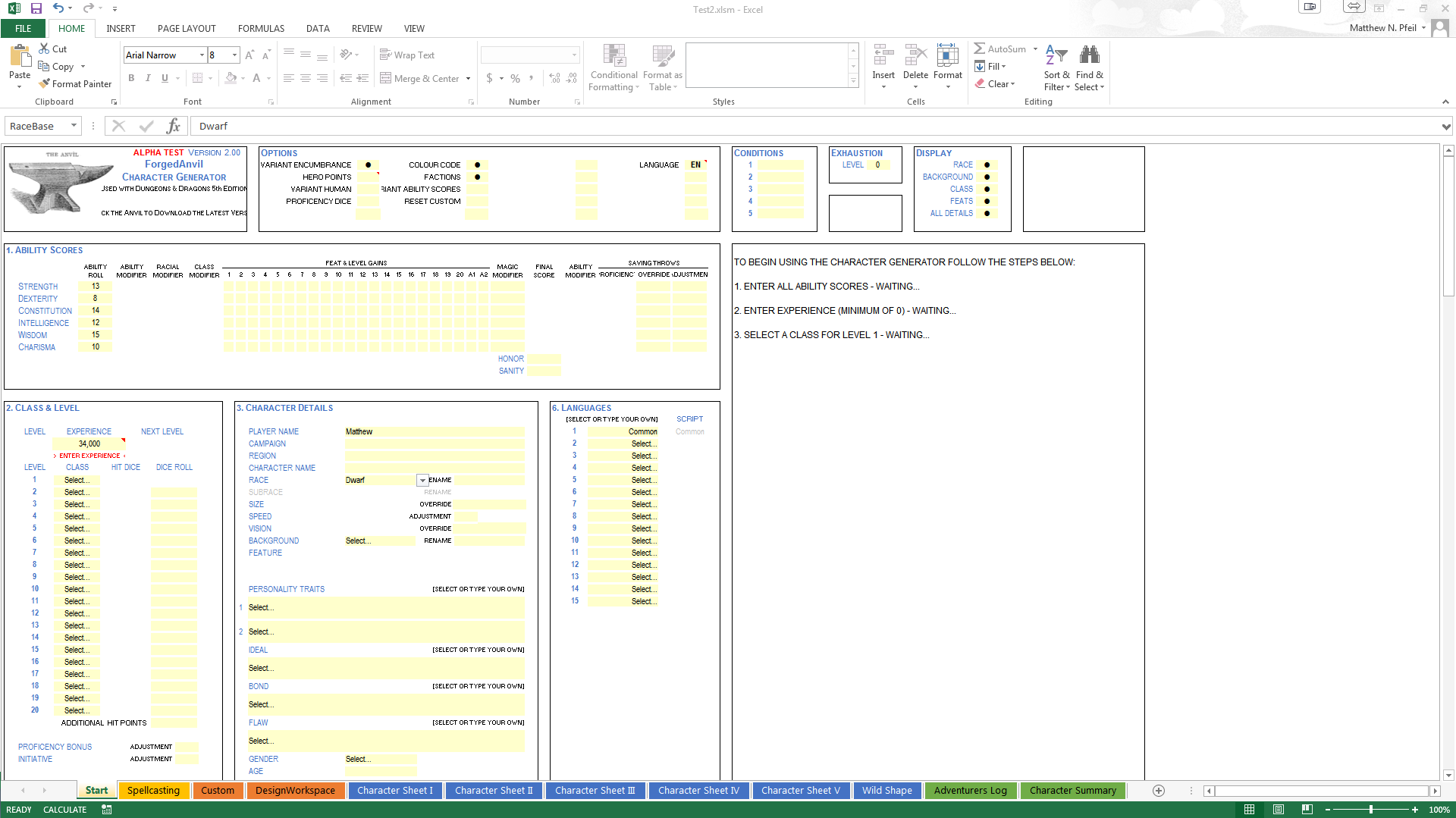Open Conditional Formatting
The image size is (1456, 818).
(614, 68)
